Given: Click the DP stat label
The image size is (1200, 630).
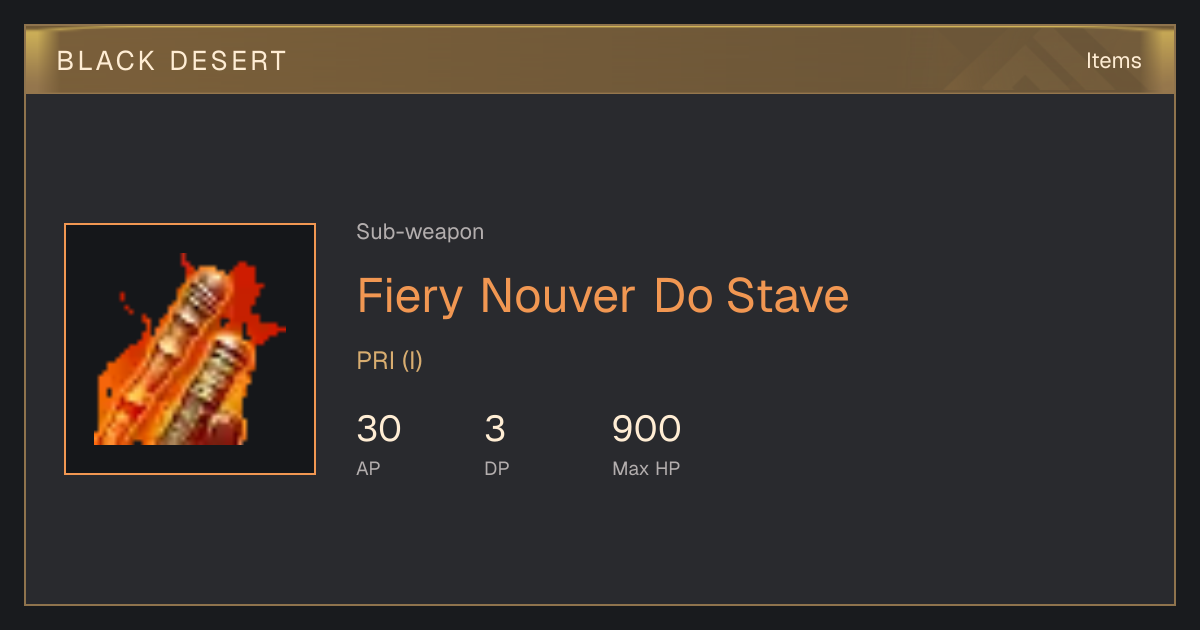Looking at the screenshot, I should 497,468.
